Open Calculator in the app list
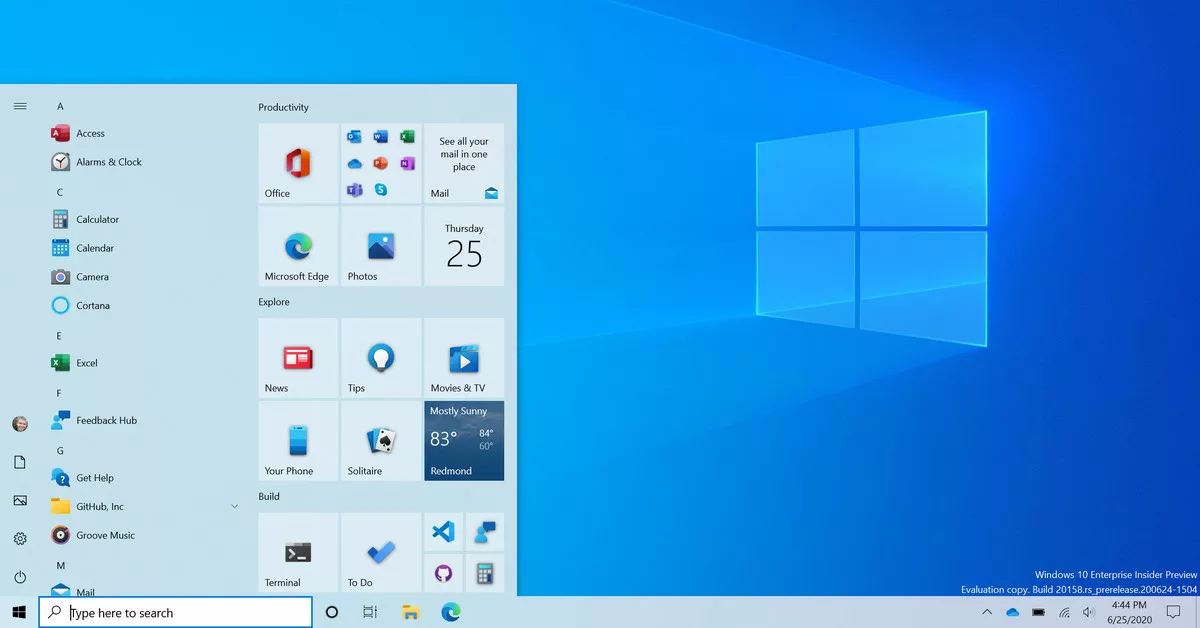 pos(145,219)
